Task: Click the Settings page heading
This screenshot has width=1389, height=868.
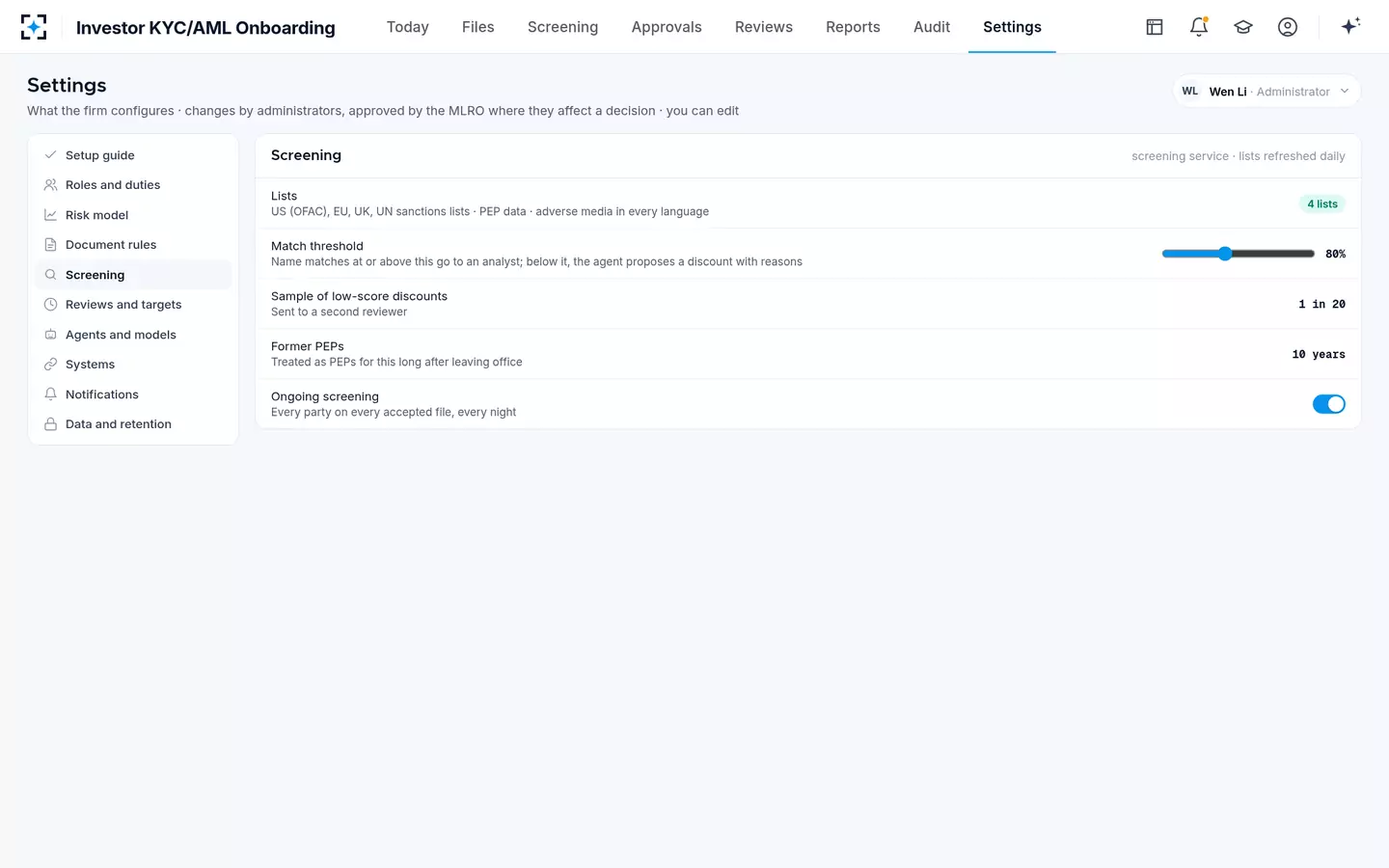Action: [67, 85]
